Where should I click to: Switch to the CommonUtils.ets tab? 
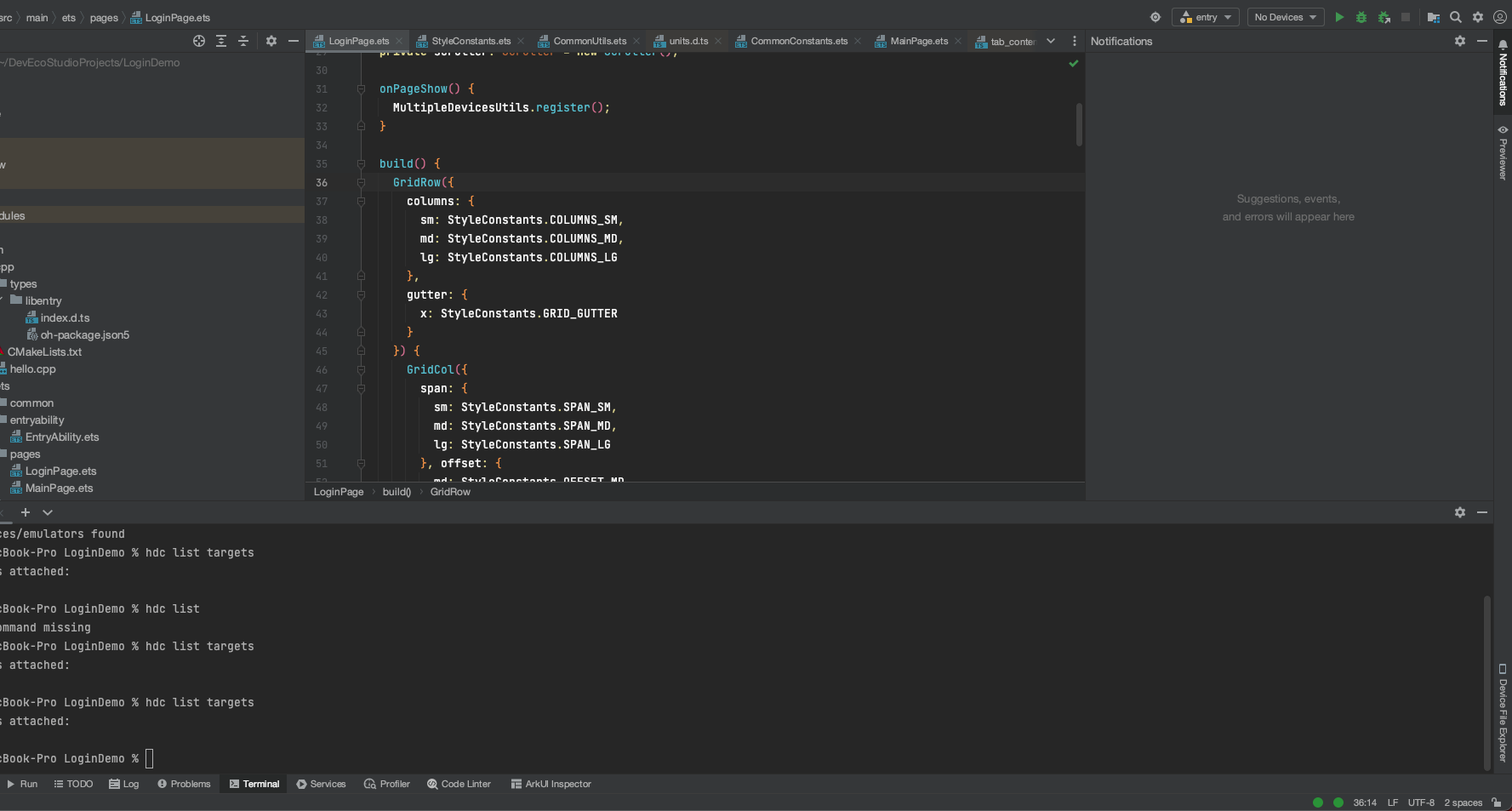point(590,41)
